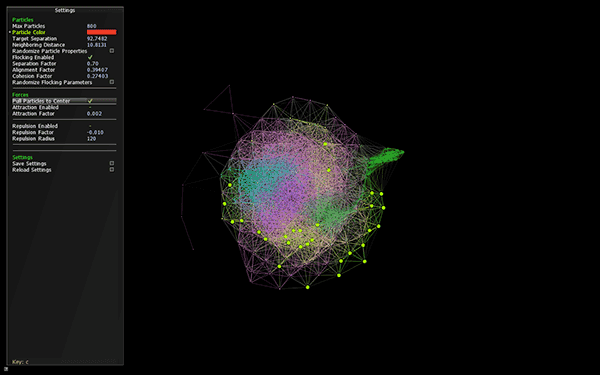Enable the Attraction Enabled option
The width and height of the screenshot is (600, 375).
[x=90, y=108]
